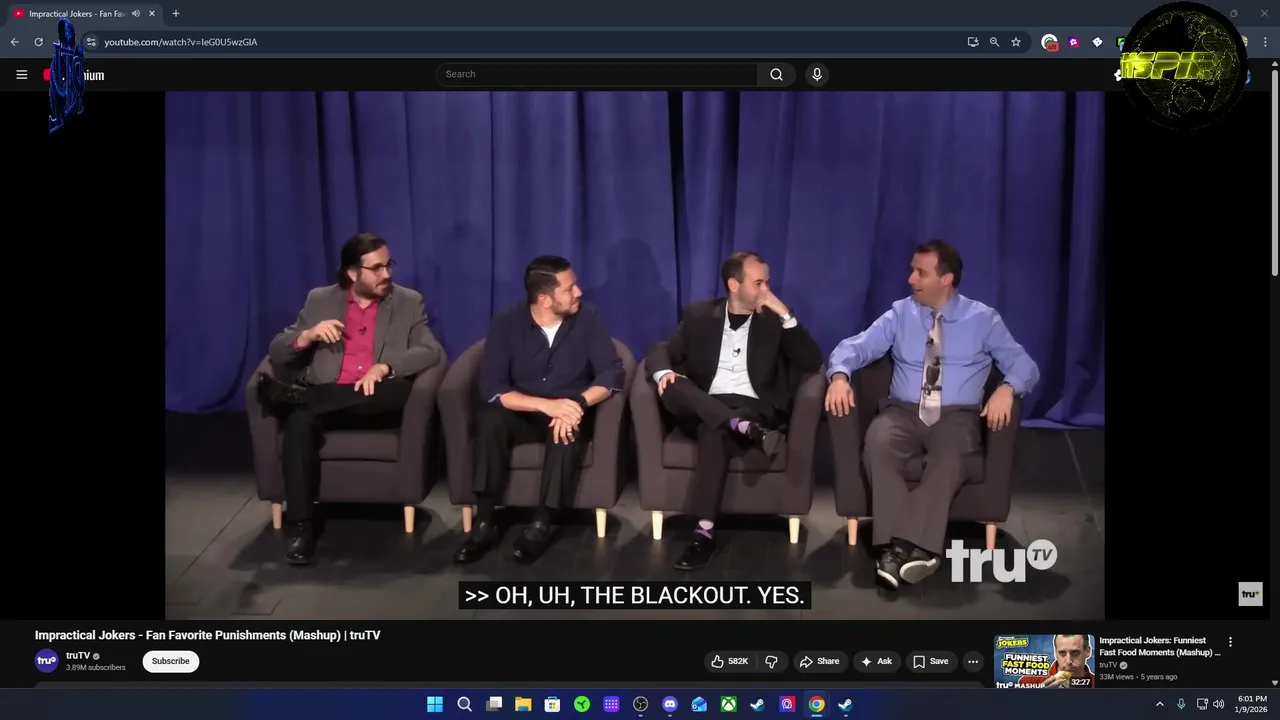
Task: Click the YouTube search input field
Action: pos(596,74)
